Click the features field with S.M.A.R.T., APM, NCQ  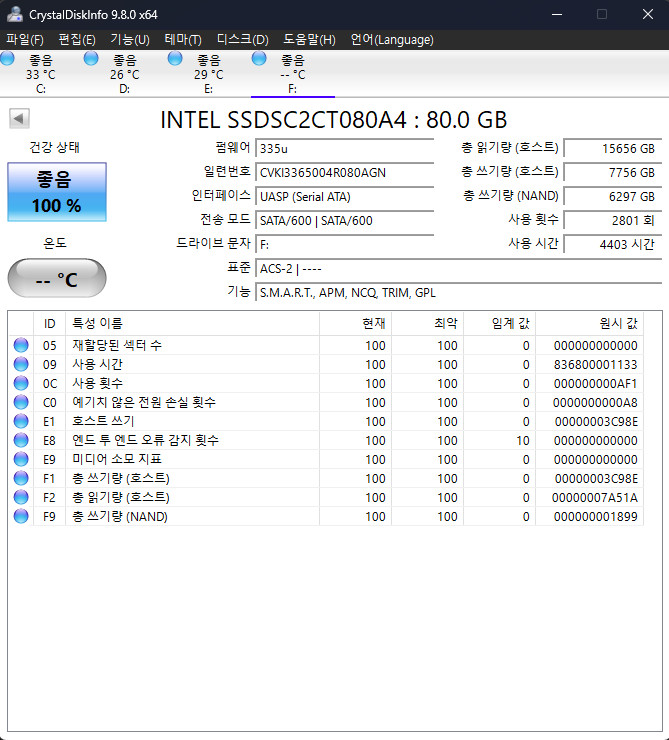pos(459,293)
